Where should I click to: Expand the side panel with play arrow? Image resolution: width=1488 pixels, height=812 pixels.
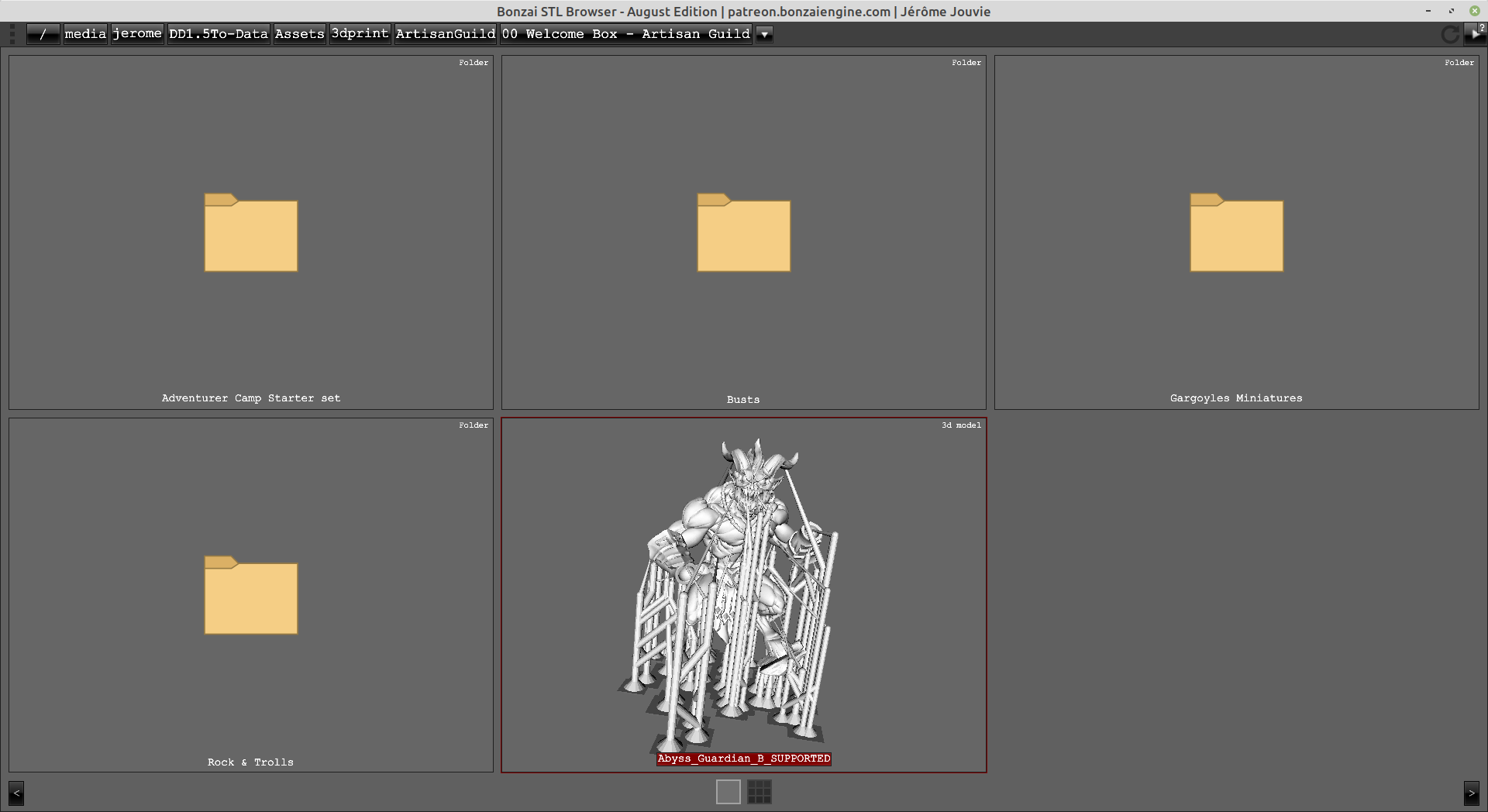point(1476,35)
